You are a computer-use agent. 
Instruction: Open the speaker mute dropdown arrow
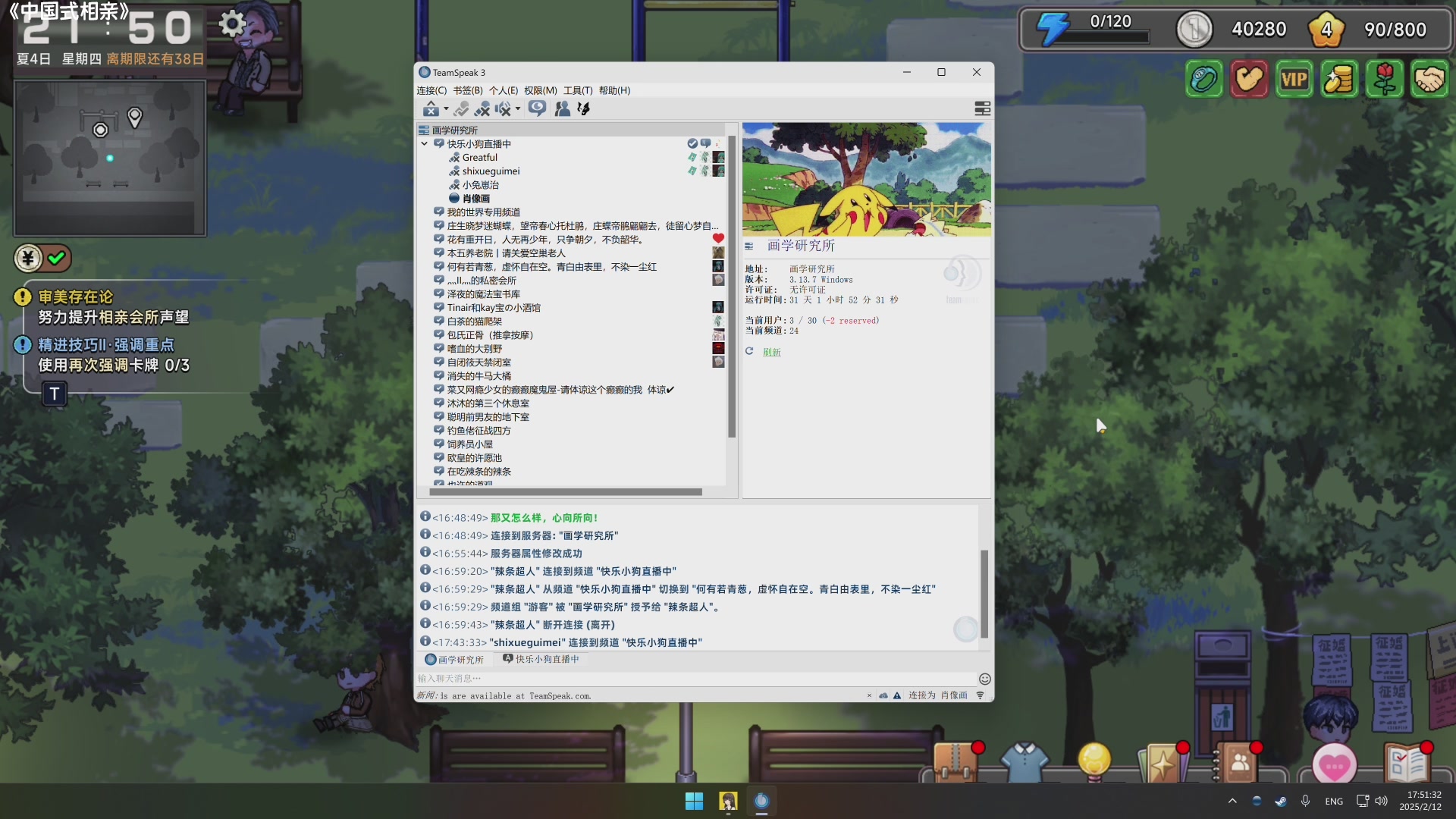[x=518, y=109]
